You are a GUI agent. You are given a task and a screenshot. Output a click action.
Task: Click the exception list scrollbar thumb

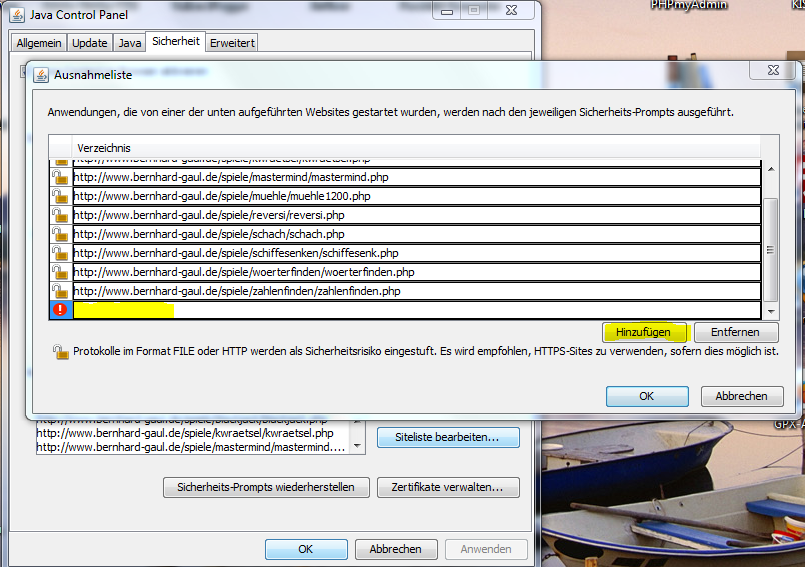tap(770, 250)
